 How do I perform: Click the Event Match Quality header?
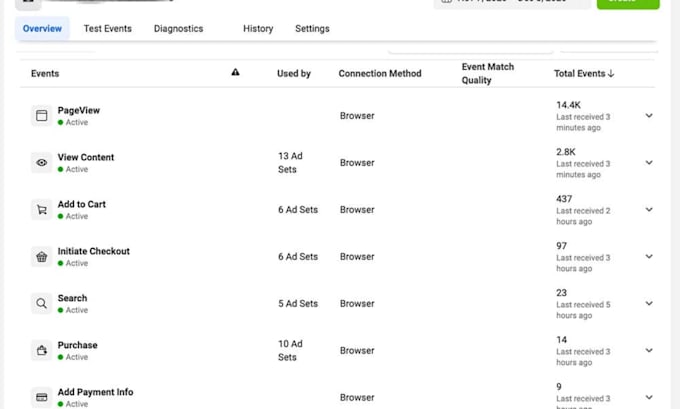(x=487, y=73)
